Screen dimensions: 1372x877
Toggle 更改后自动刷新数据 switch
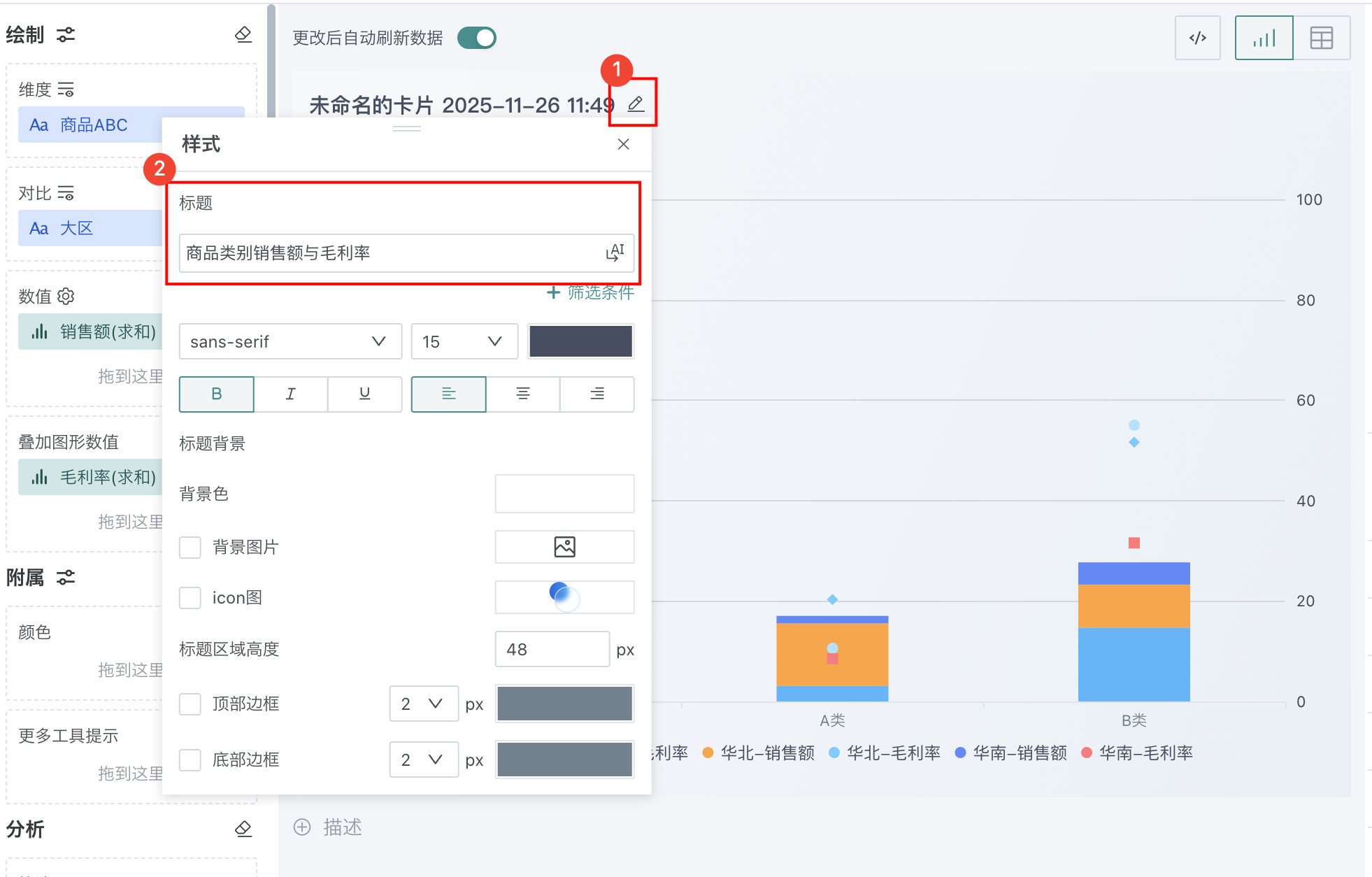(x=477, y=38)
